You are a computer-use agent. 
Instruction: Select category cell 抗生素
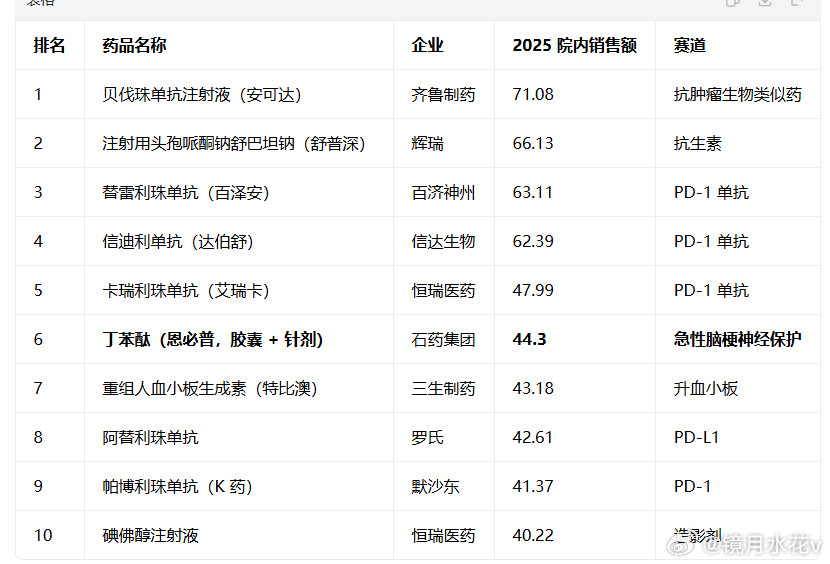tap(698, 144)
